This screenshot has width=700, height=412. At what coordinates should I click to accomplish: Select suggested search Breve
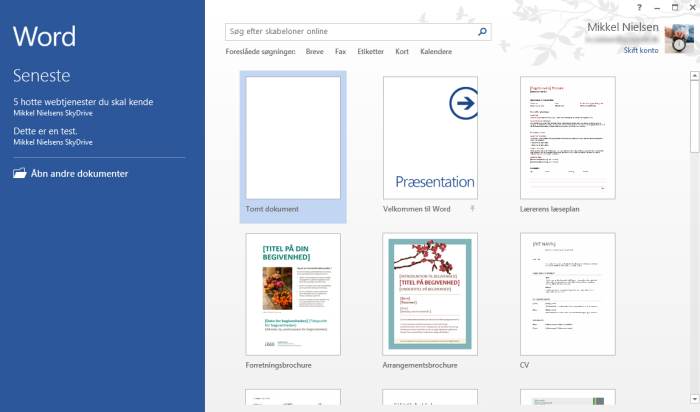click(x=314, y=51)
